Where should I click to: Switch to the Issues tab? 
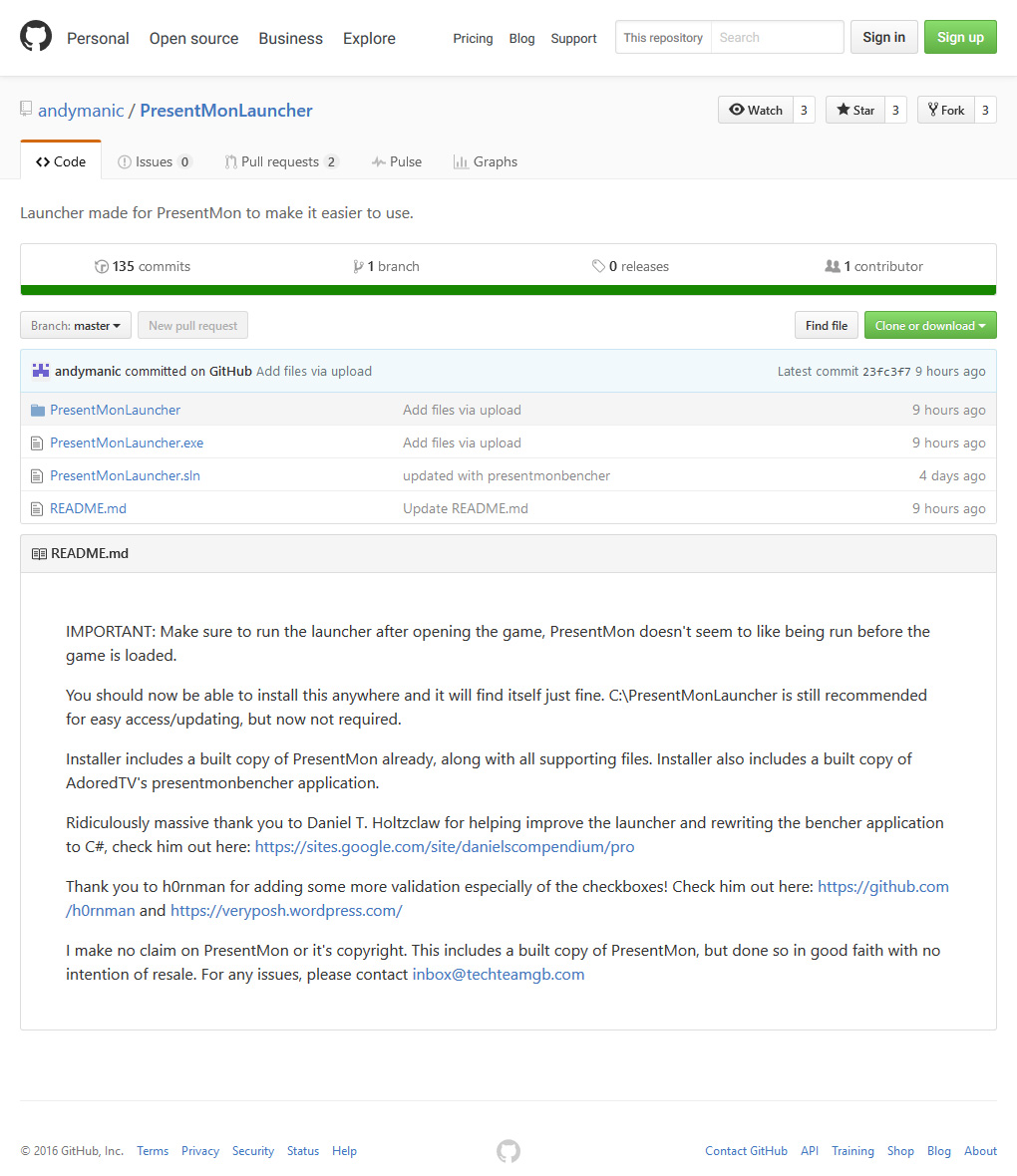coord(154,161)
